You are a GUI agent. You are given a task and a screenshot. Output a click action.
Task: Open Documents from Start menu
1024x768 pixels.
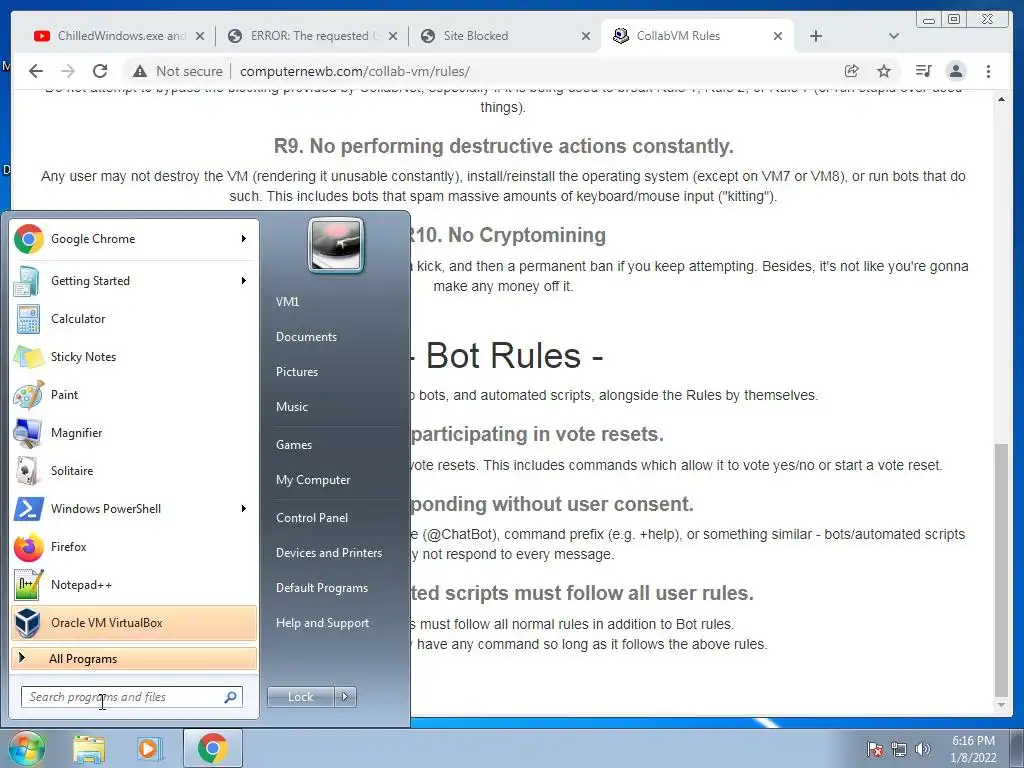[306, 337]
